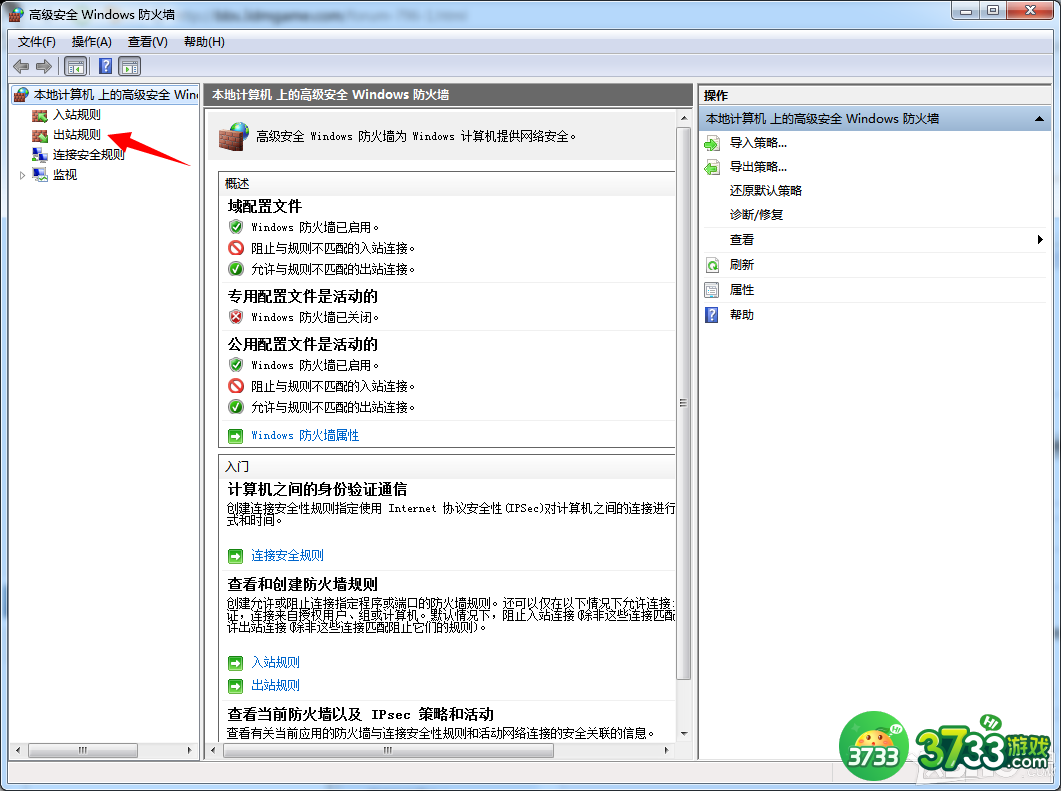Select 入站规则 in the left tree

point(76,115)
